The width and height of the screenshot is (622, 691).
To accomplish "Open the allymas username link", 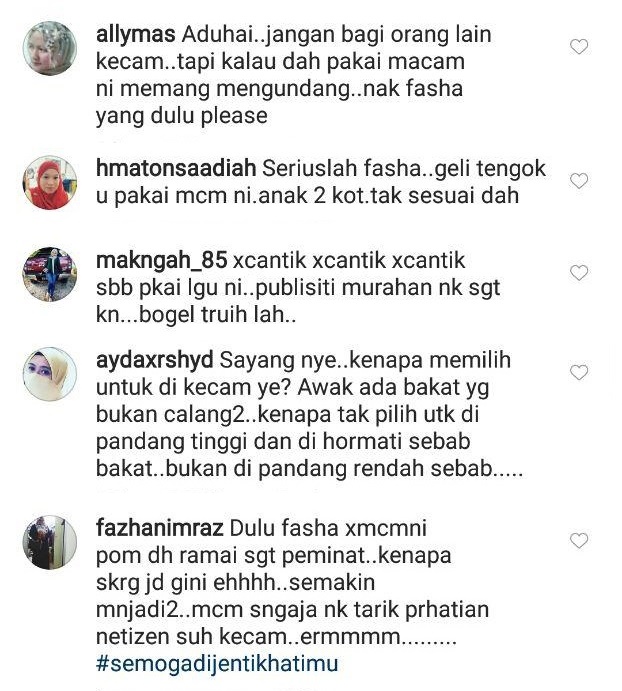I will [136, 35].
